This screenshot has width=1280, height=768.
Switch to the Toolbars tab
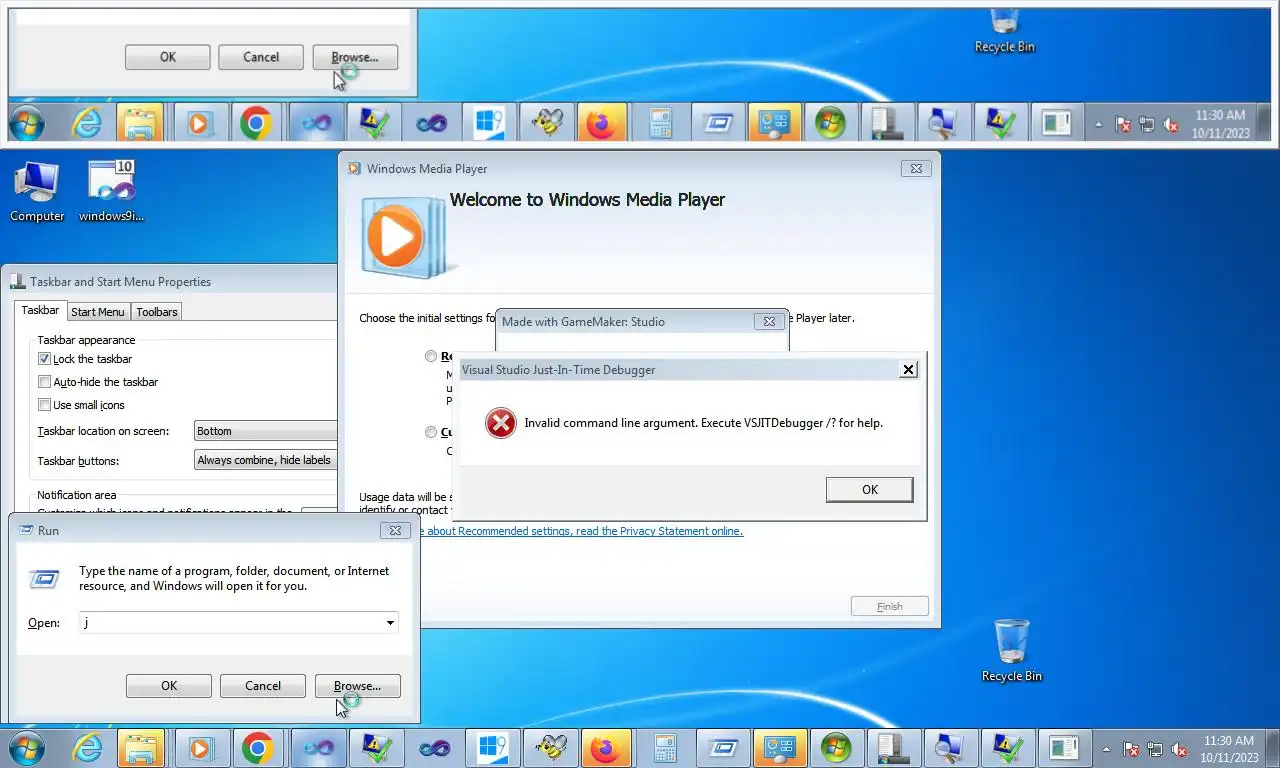pyautogui.click(x=157, y=312)
